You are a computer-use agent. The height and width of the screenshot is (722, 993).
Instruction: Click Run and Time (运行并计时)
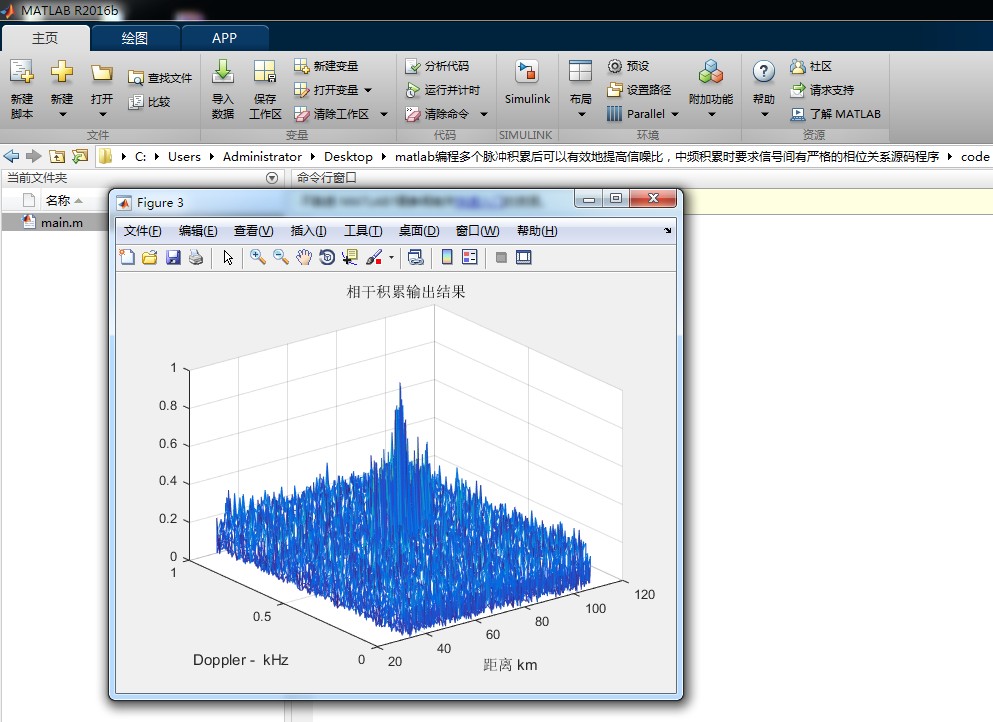[443, 90]
